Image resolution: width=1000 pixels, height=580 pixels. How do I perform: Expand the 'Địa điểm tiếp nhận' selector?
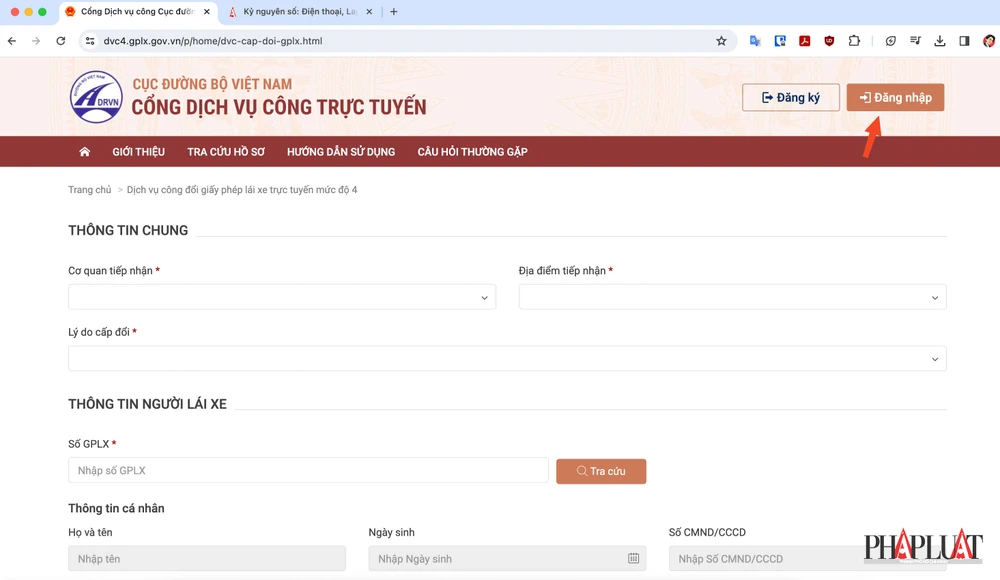(x=731, y=296)
